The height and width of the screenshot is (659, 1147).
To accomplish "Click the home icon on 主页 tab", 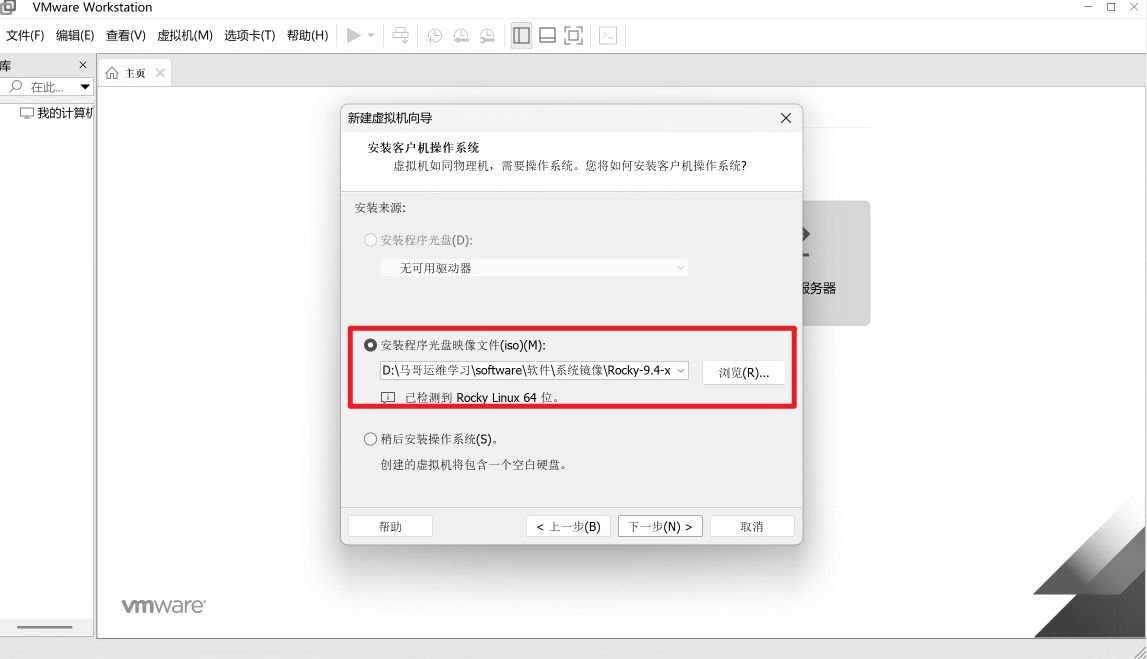I will (112, 73).
